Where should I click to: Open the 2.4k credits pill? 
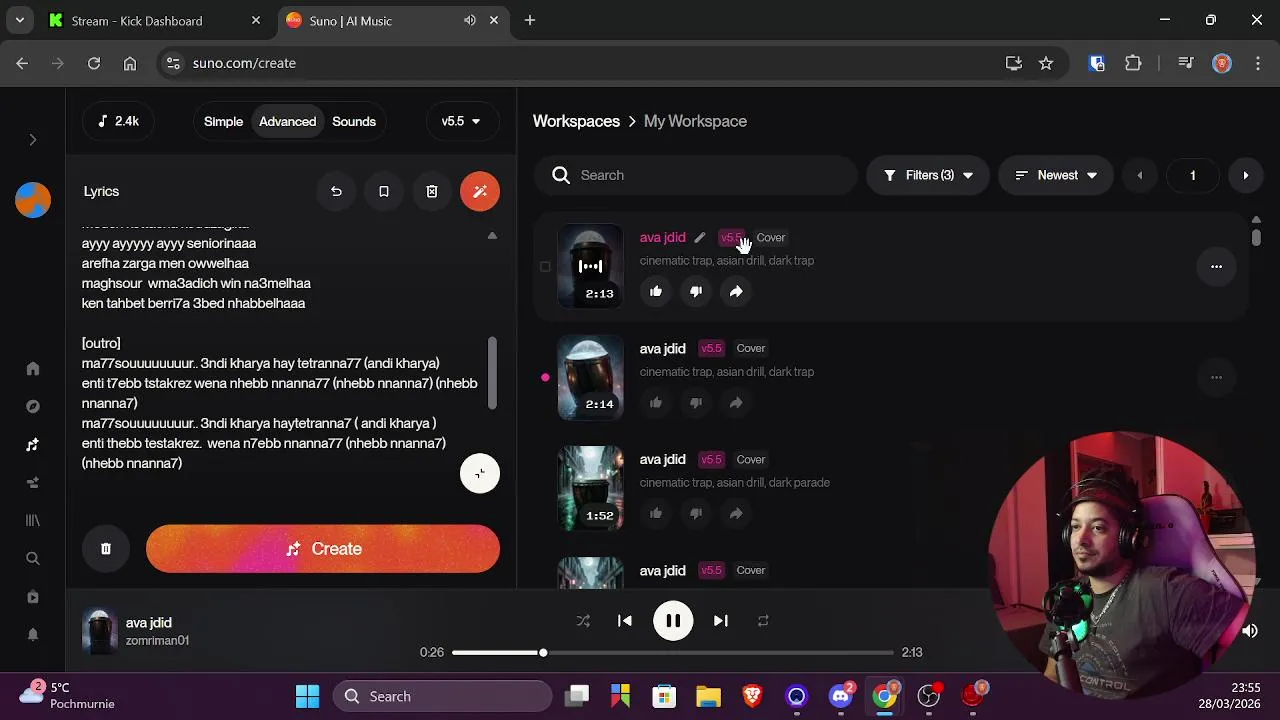click(x=119, y=121)
